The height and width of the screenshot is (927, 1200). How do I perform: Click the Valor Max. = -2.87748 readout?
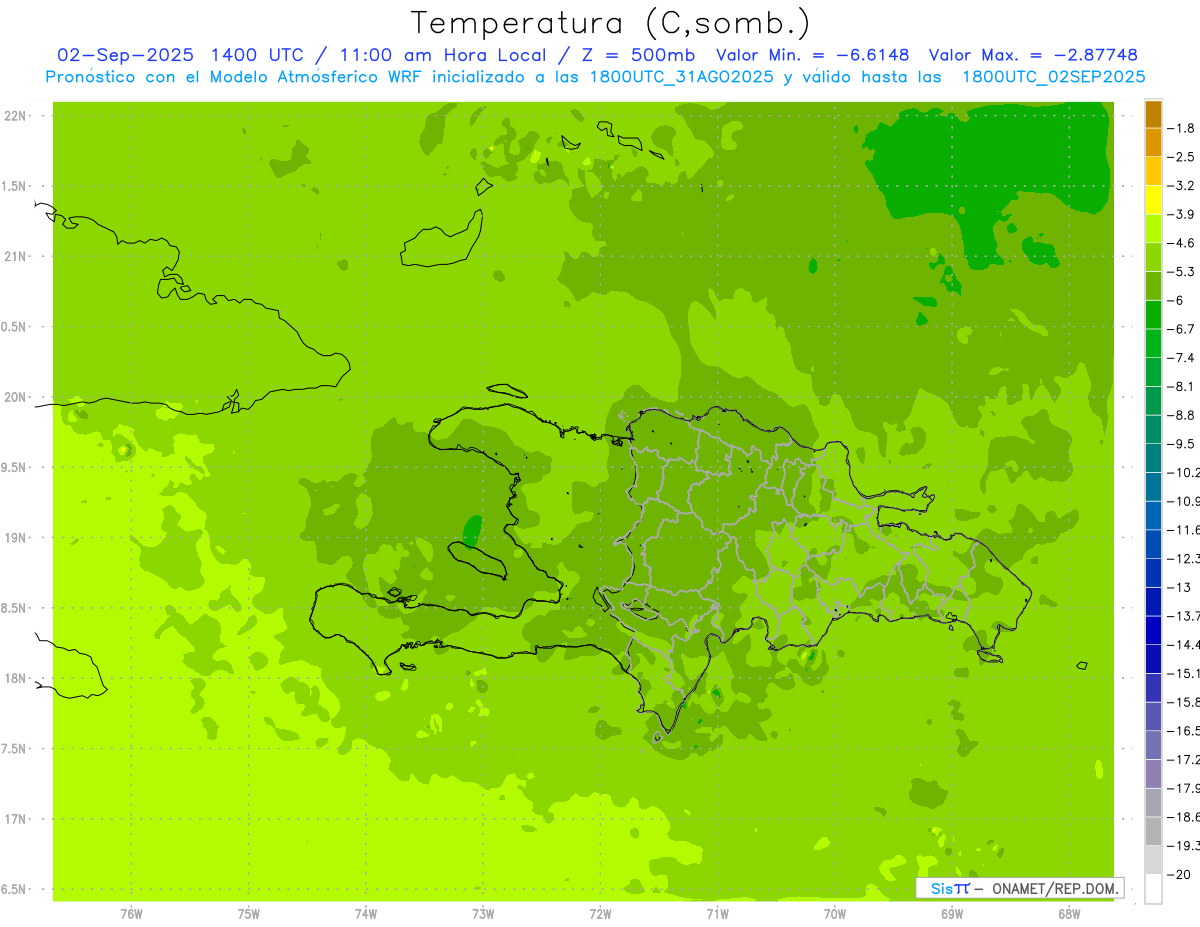(1033, 55)
